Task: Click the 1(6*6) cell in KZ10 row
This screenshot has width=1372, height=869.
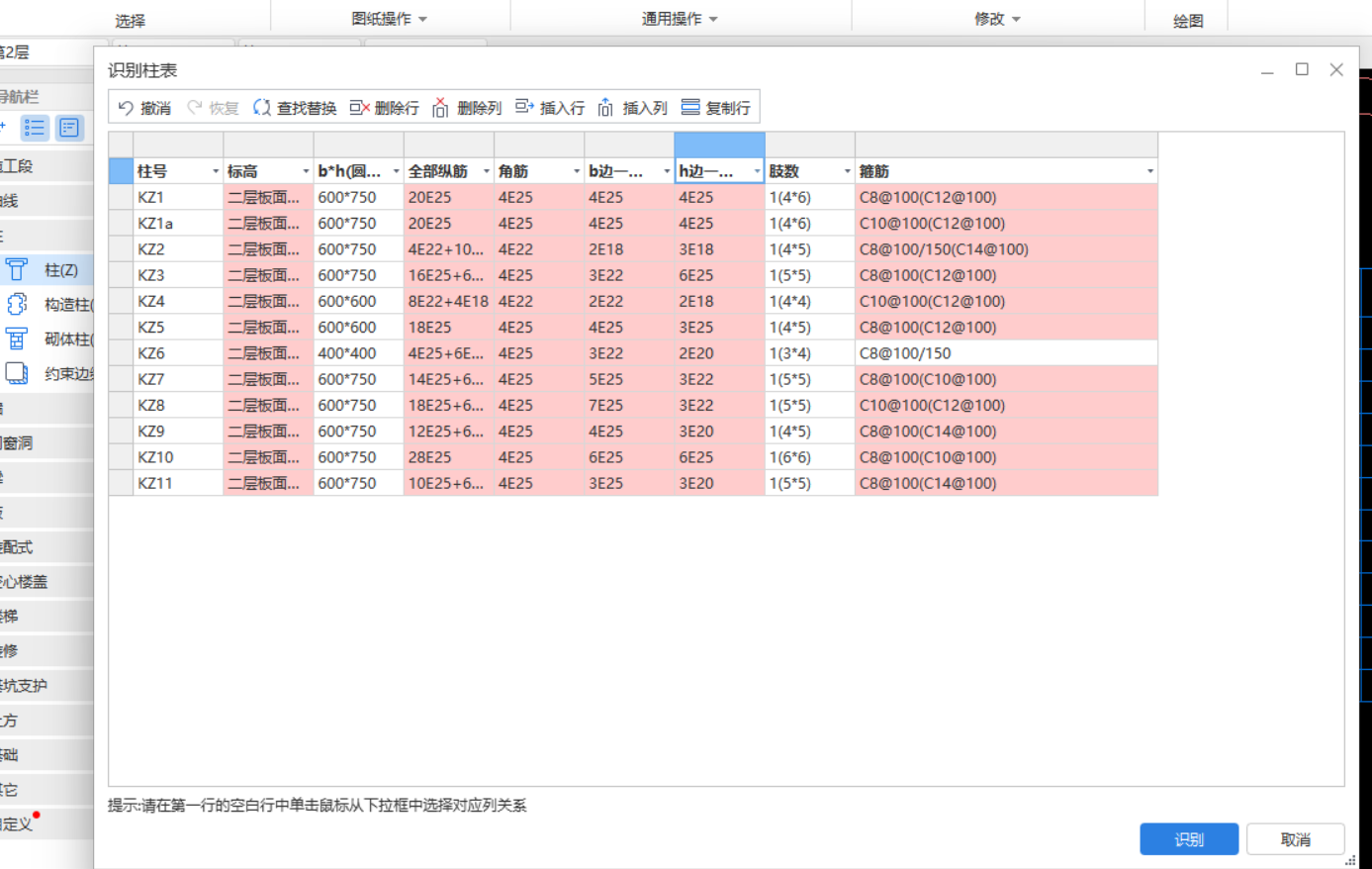Action: click(809, 457)
